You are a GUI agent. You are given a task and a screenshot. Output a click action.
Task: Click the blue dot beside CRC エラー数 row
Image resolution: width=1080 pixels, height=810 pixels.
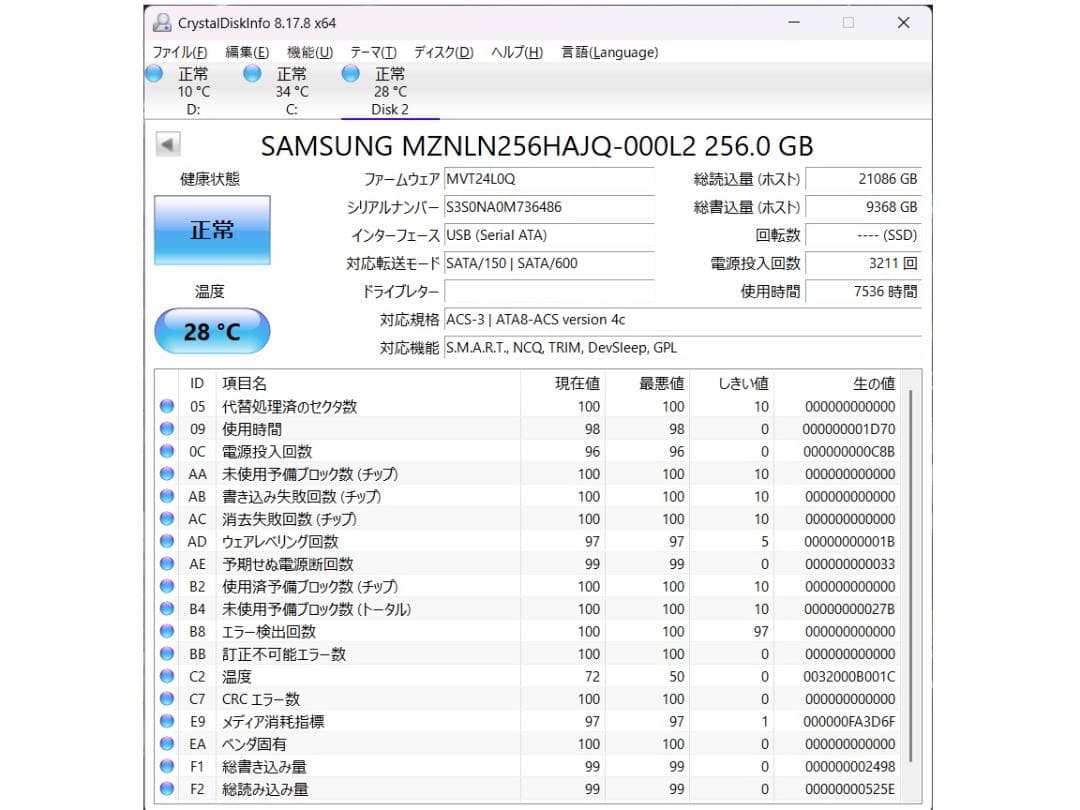(165, 699)
